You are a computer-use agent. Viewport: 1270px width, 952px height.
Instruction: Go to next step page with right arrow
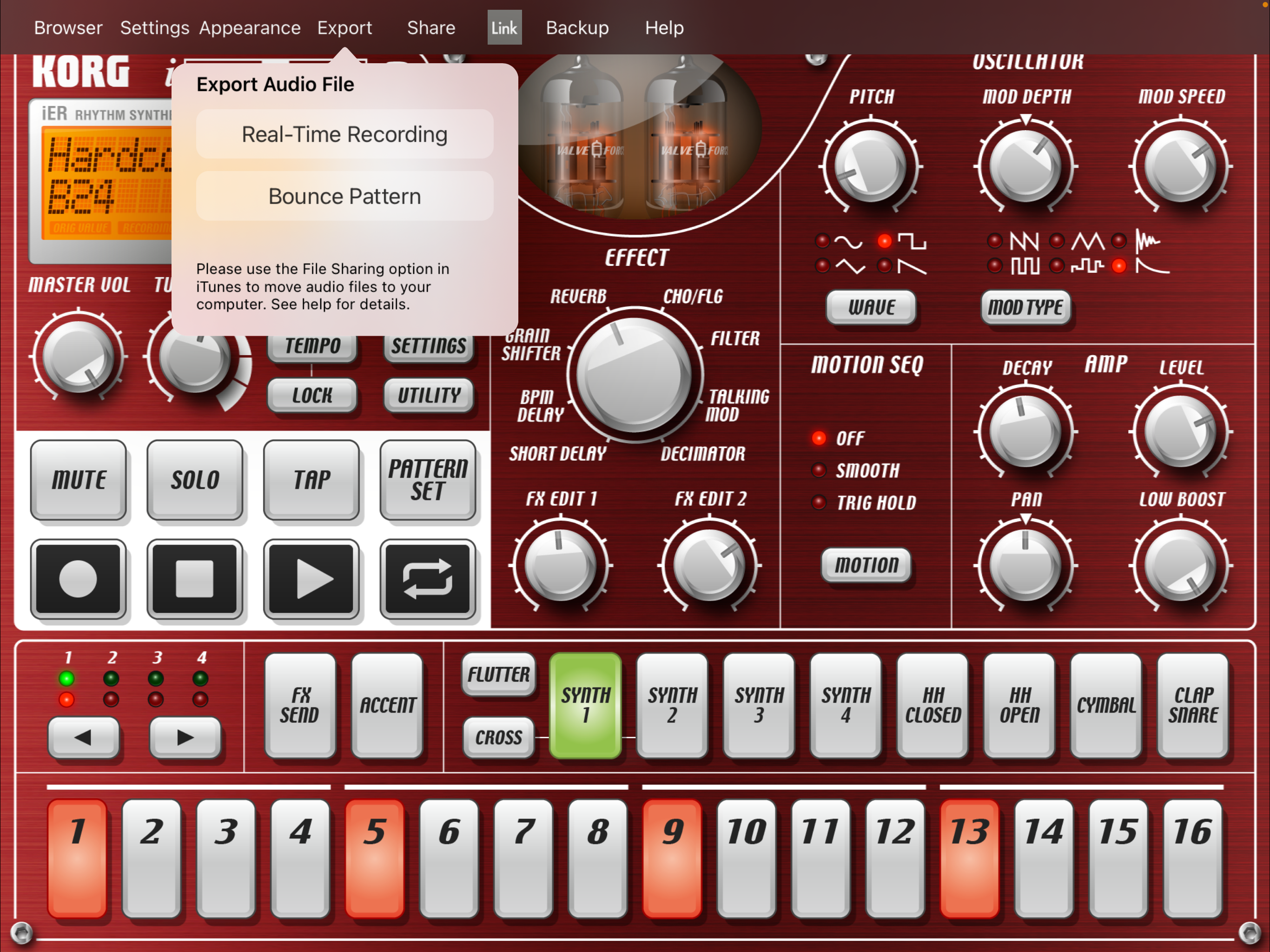(185, 737)
